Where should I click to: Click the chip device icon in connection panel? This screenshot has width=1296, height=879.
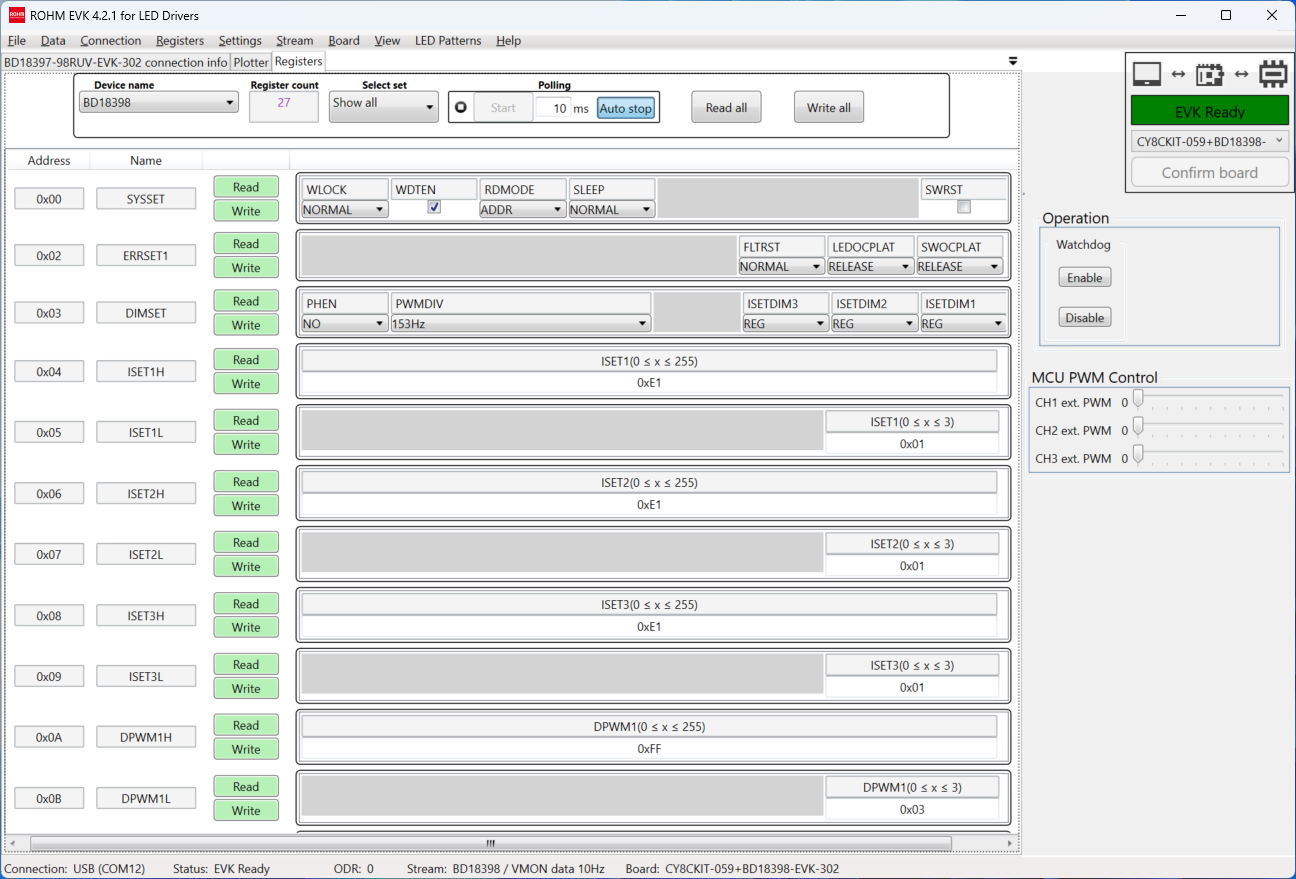pos(1273,74)
